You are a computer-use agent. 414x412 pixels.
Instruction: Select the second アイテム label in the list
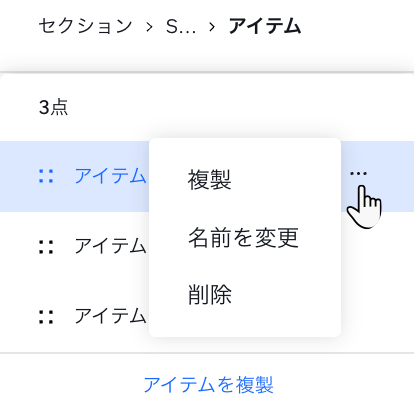click(x=110, y=246)
